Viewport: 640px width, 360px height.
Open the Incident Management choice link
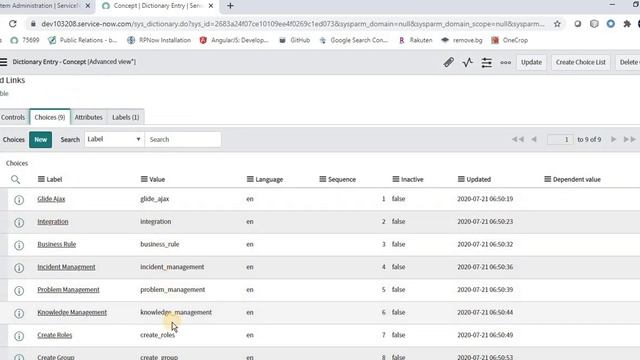click(x=66, y=267)
